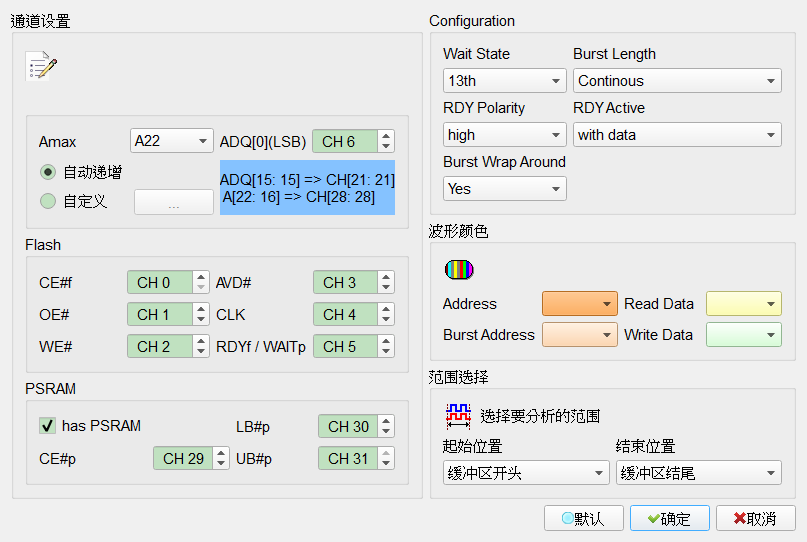The height and width of the screenshot is (542, 807).
Task: Decrease the LB#p channel value
Action: (386, 432)
